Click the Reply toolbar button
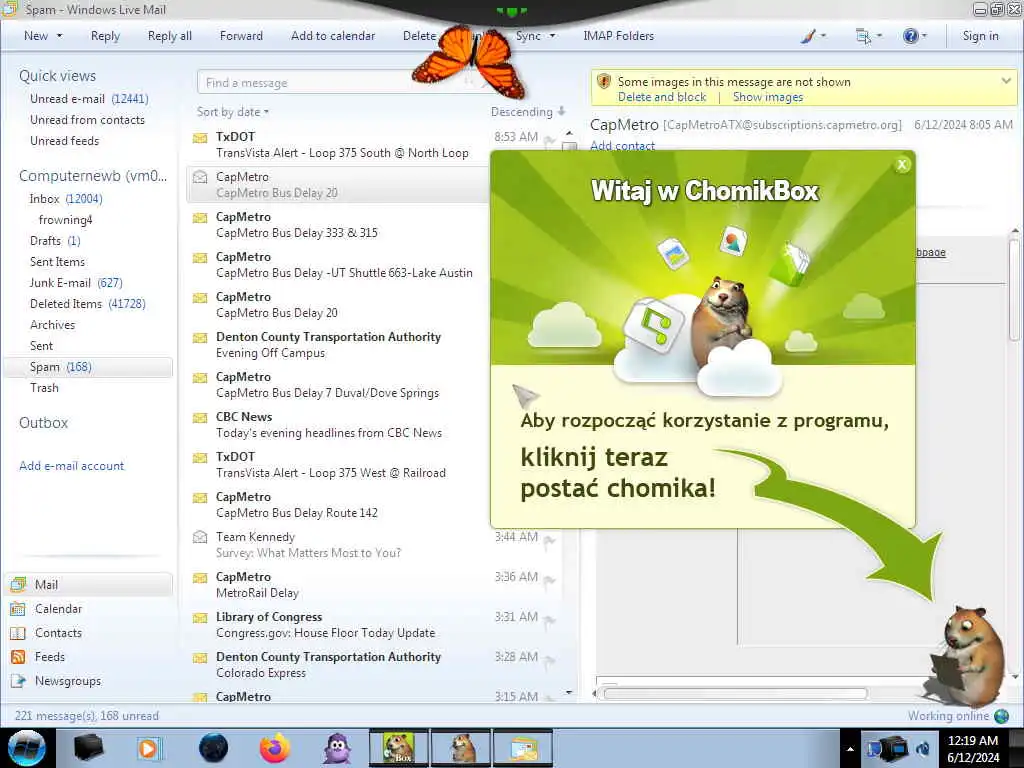 coord(105,36)
